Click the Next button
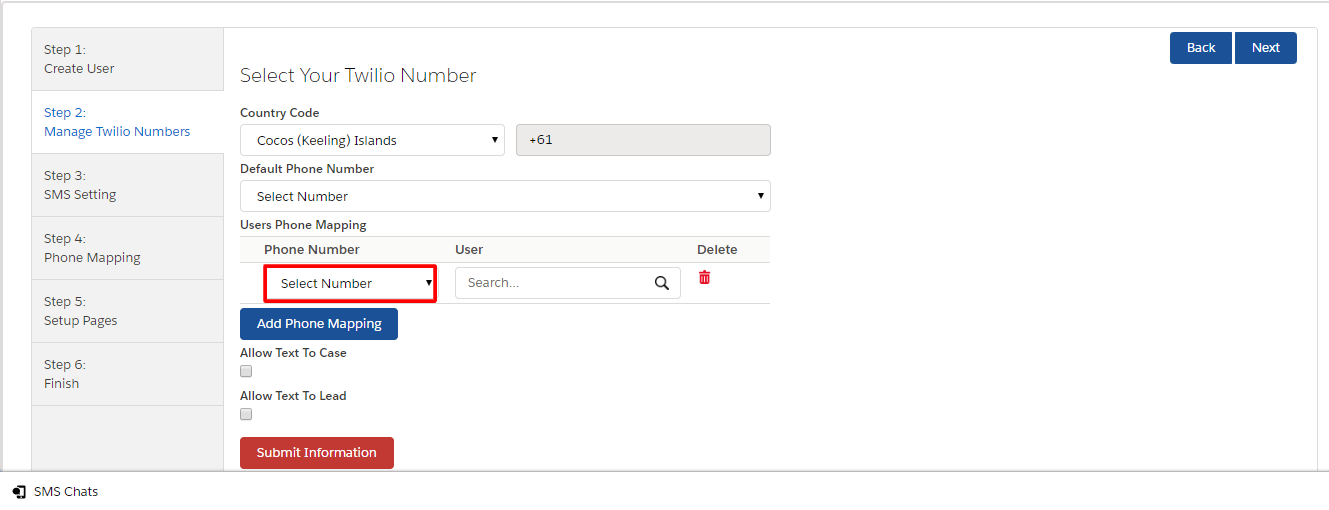This screenshot has width=1329, height=510. 1266,48
